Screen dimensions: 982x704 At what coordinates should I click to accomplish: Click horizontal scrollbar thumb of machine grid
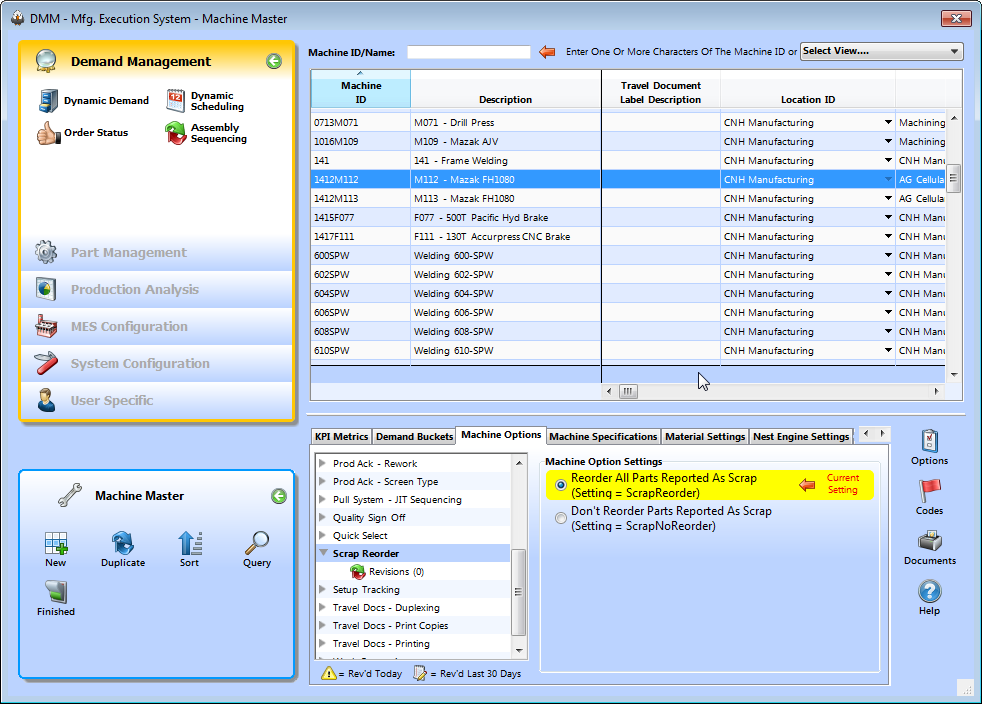tap(628, 391)
